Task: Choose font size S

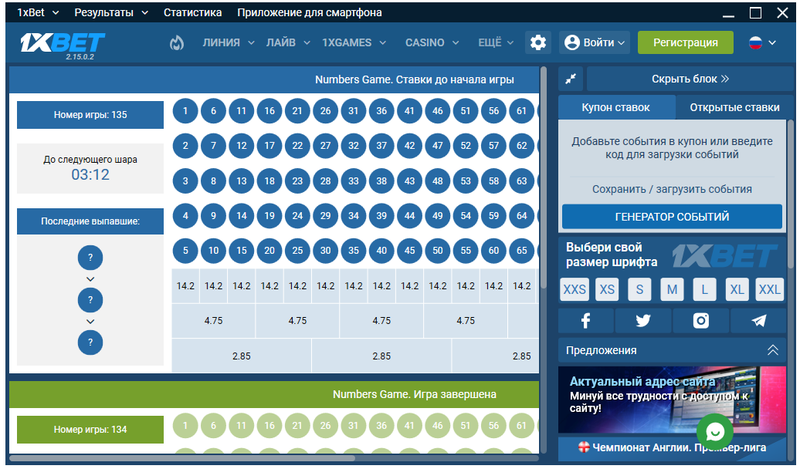Action: pyautogui.click(x=639, y=290)
